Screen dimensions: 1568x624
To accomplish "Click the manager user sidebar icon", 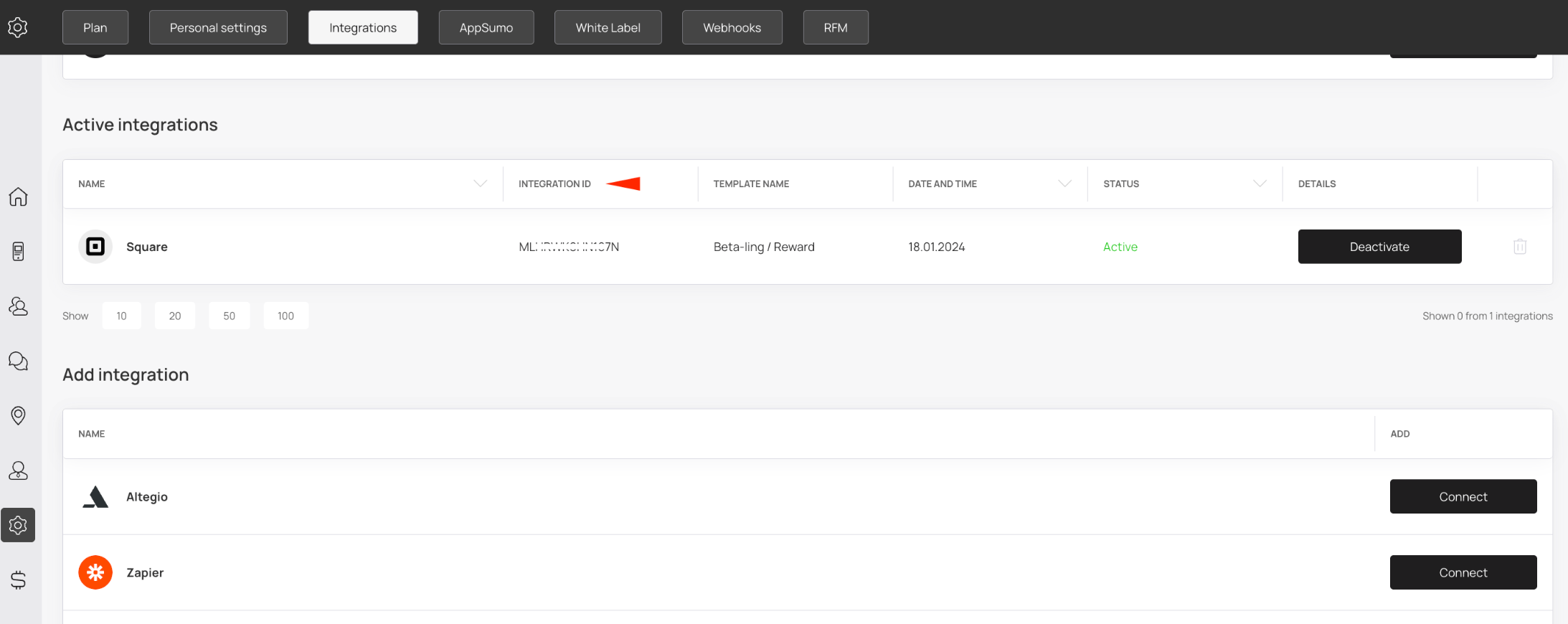I will [x=18, y=471].
